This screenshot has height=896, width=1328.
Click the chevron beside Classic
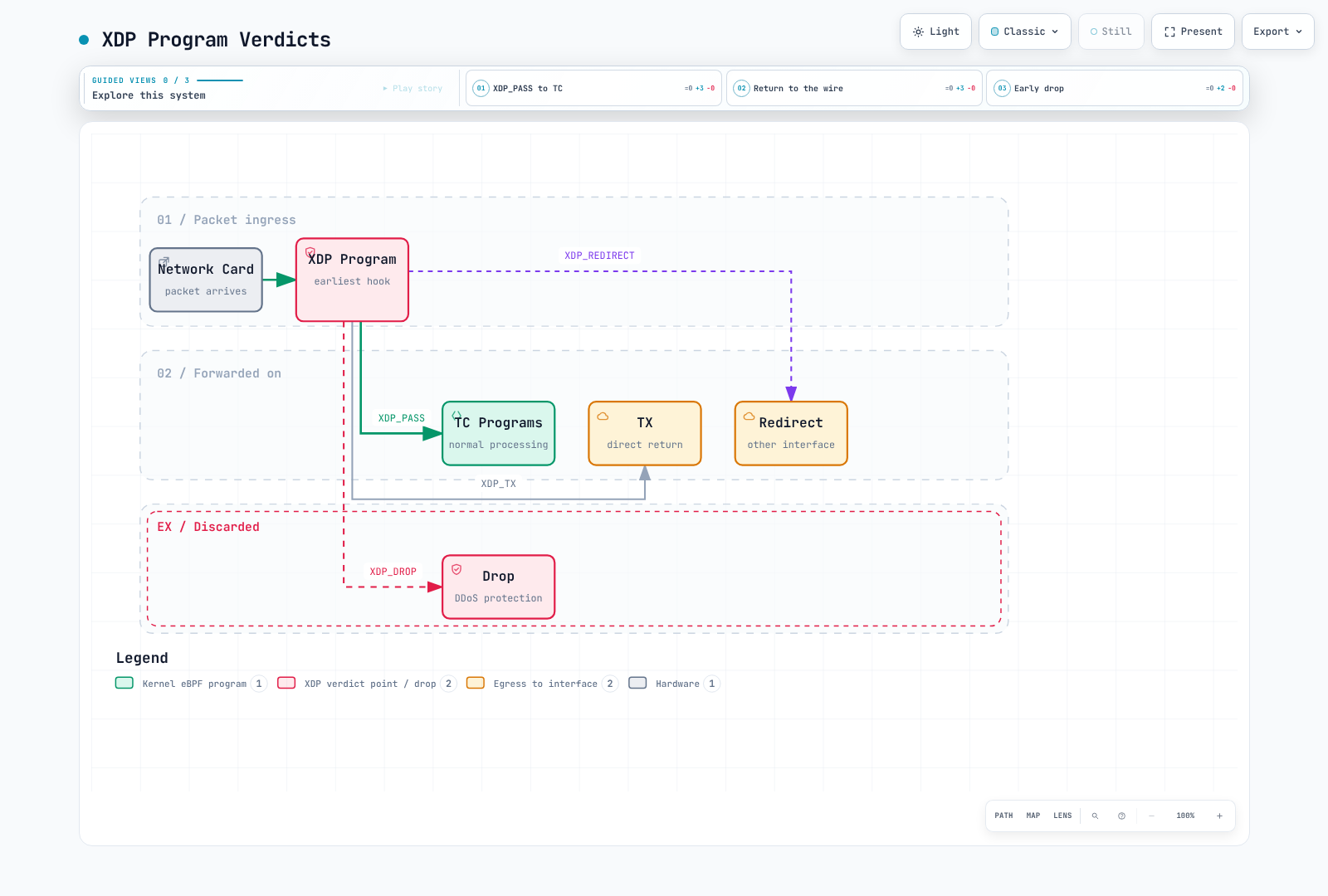click(1055, 32)
